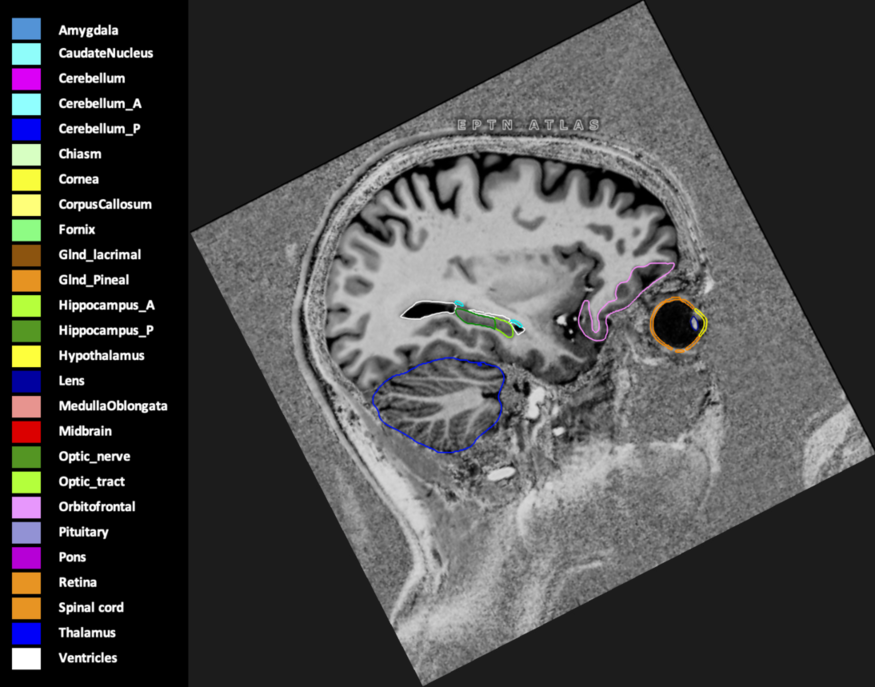Click the Cerebellum_A legend swatch

[x=26, y=104]
